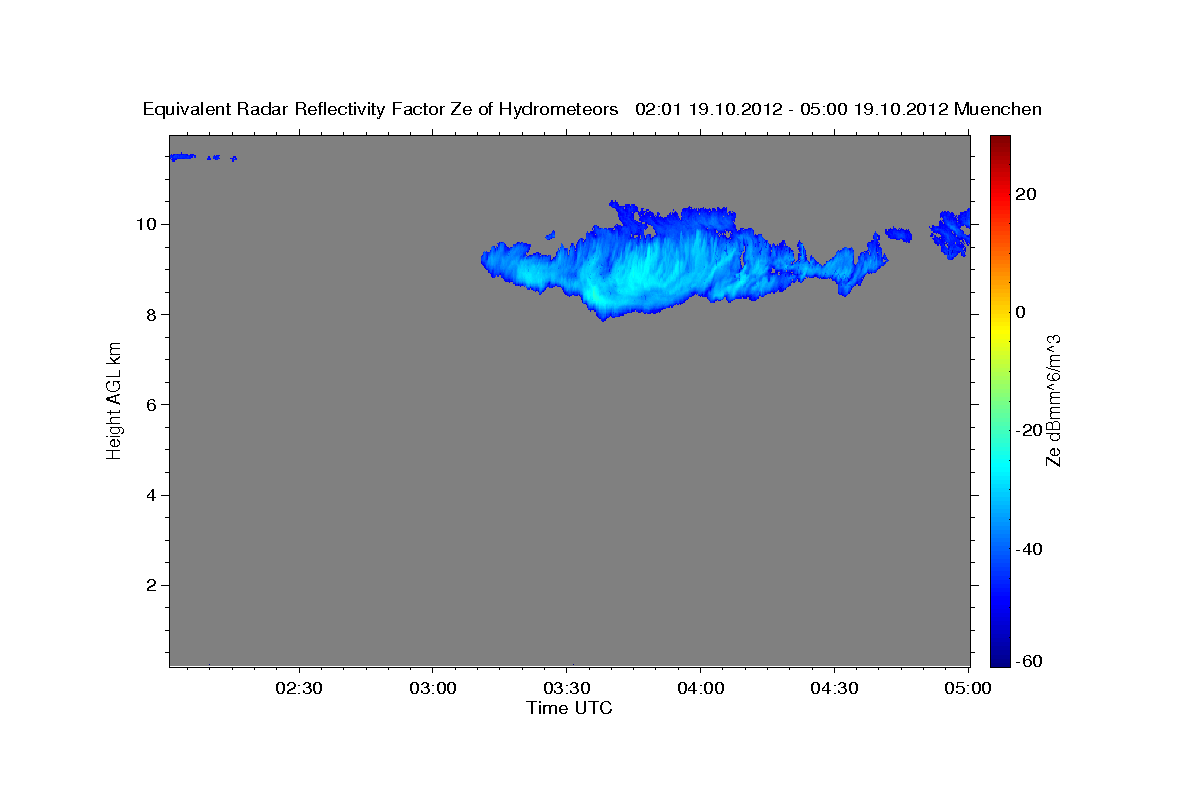Viewport: 1200px width, 800px height.
Task: Click the height tick label 6
Action: [x=152, y=404]
